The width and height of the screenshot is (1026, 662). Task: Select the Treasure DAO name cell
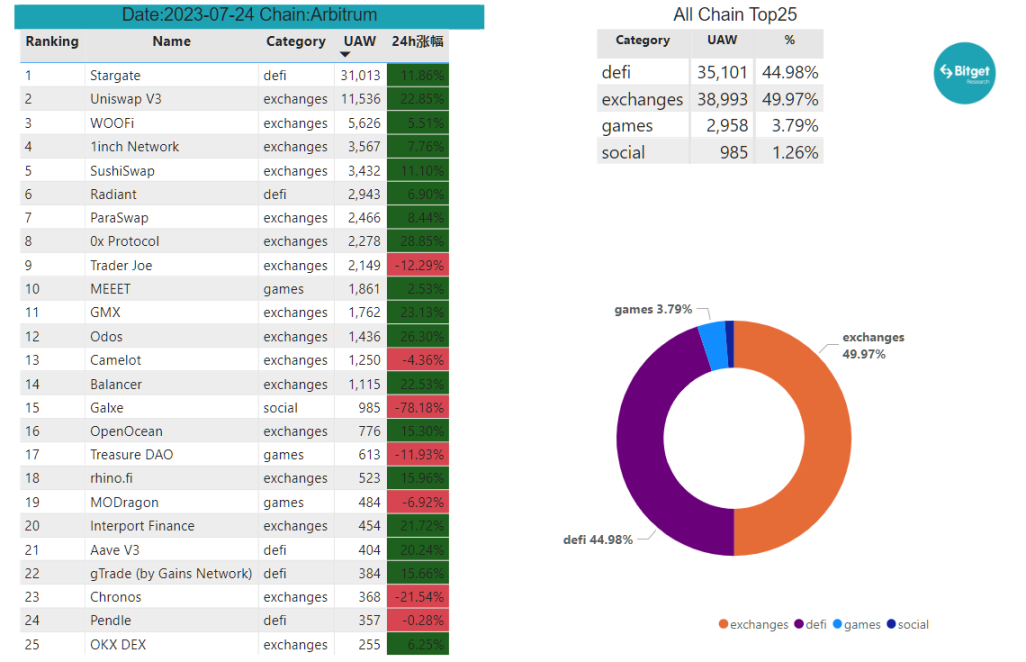coord(132,455)
